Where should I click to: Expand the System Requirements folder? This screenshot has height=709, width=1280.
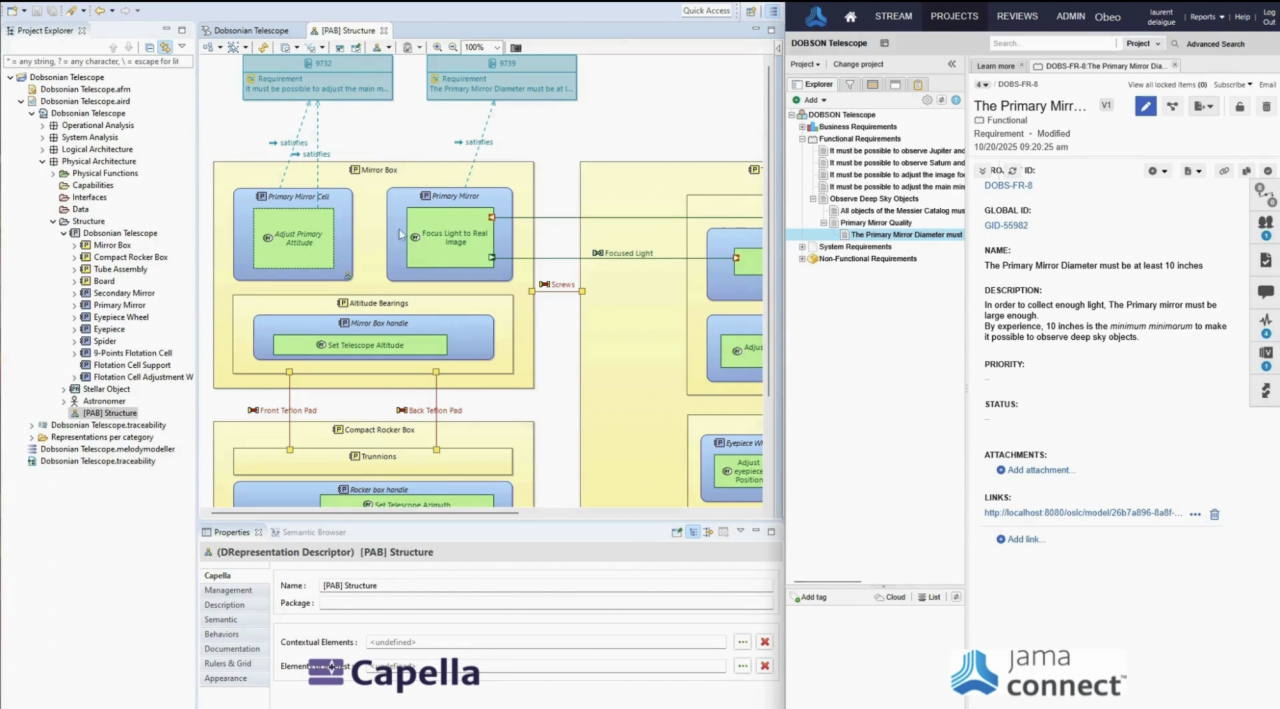(x=802, y=247)
